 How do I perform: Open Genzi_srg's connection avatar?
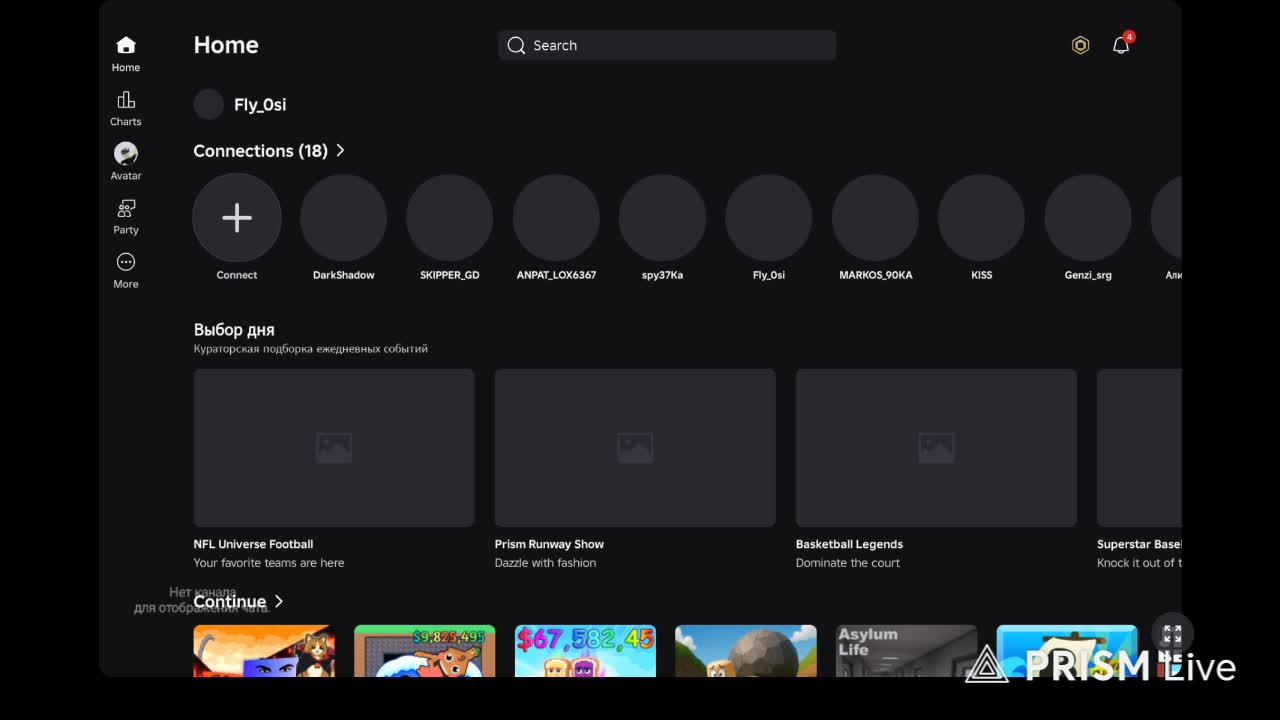(1088, 218)
